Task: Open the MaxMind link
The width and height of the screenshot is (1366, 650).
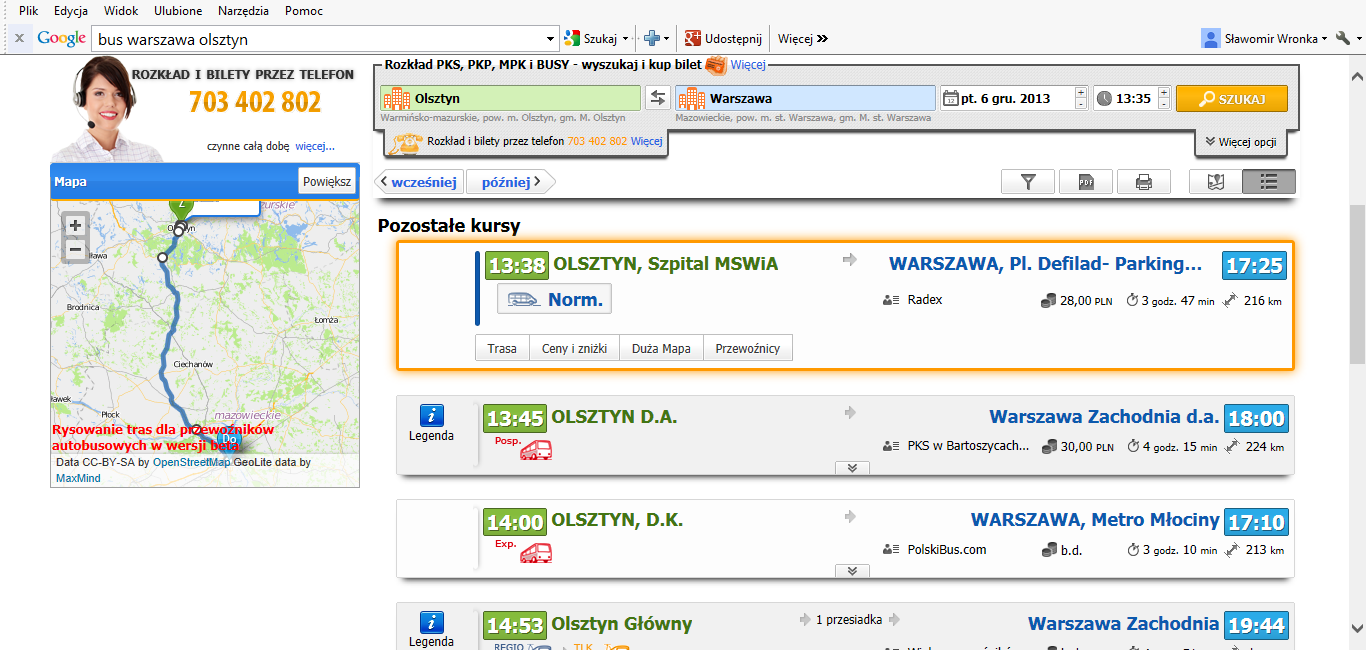Action: (x=78, y=478)
